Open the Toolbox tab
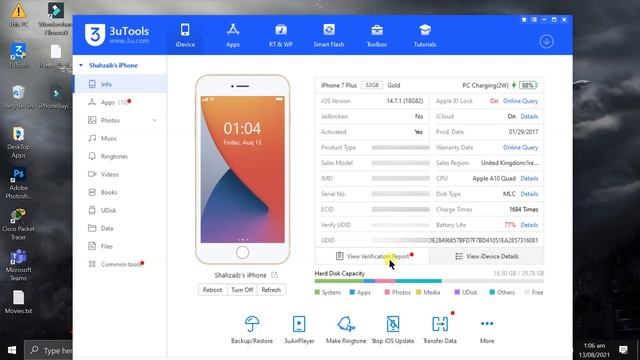This screenshot has height=360, width=640. (x=377, y=36)
